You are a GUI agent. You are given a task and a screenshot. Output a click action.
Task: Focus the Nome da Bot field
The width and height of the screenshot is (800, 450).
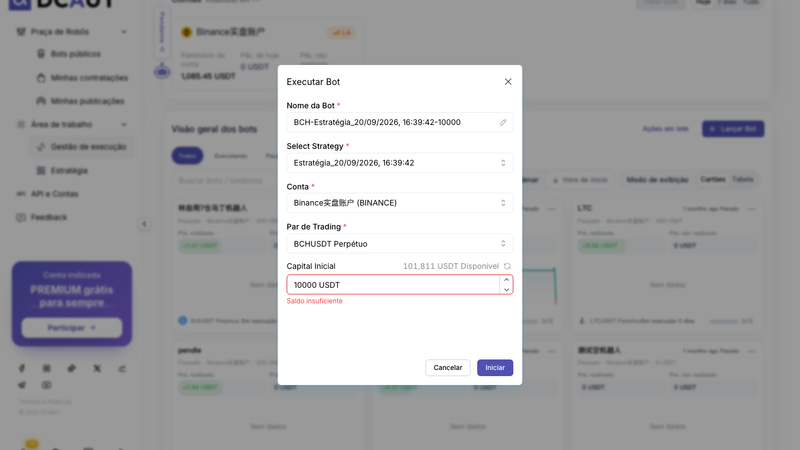point(399,122)
